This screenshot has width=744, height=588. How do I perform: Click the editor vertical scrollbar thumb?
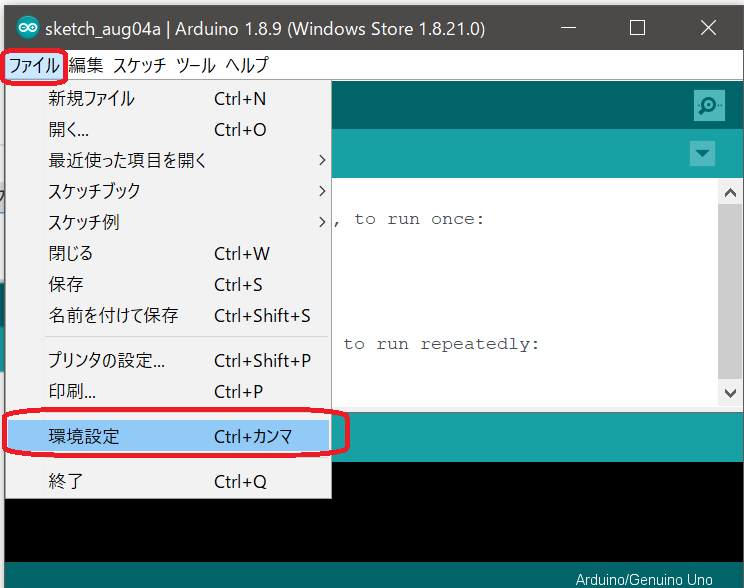[730, 291]
